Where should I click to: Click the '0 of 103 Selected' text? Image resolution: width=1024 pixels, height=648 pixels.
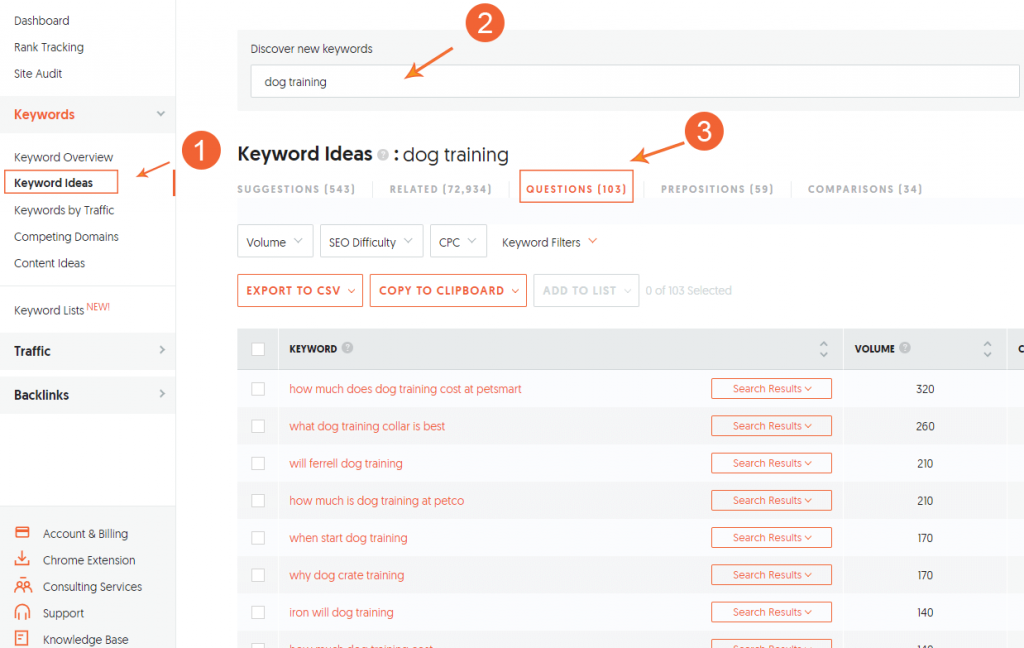(688, 290)
